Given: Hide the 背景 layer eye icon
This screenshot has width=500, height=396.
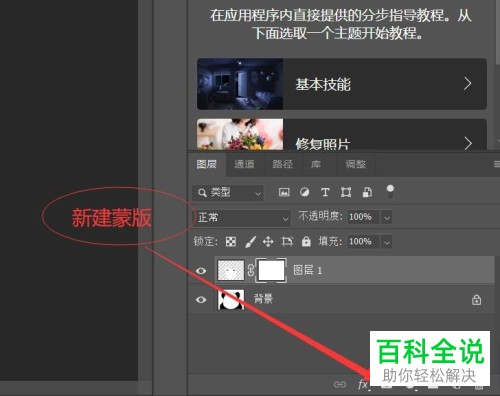Looking at the screenshot, I should pos(201,300).
